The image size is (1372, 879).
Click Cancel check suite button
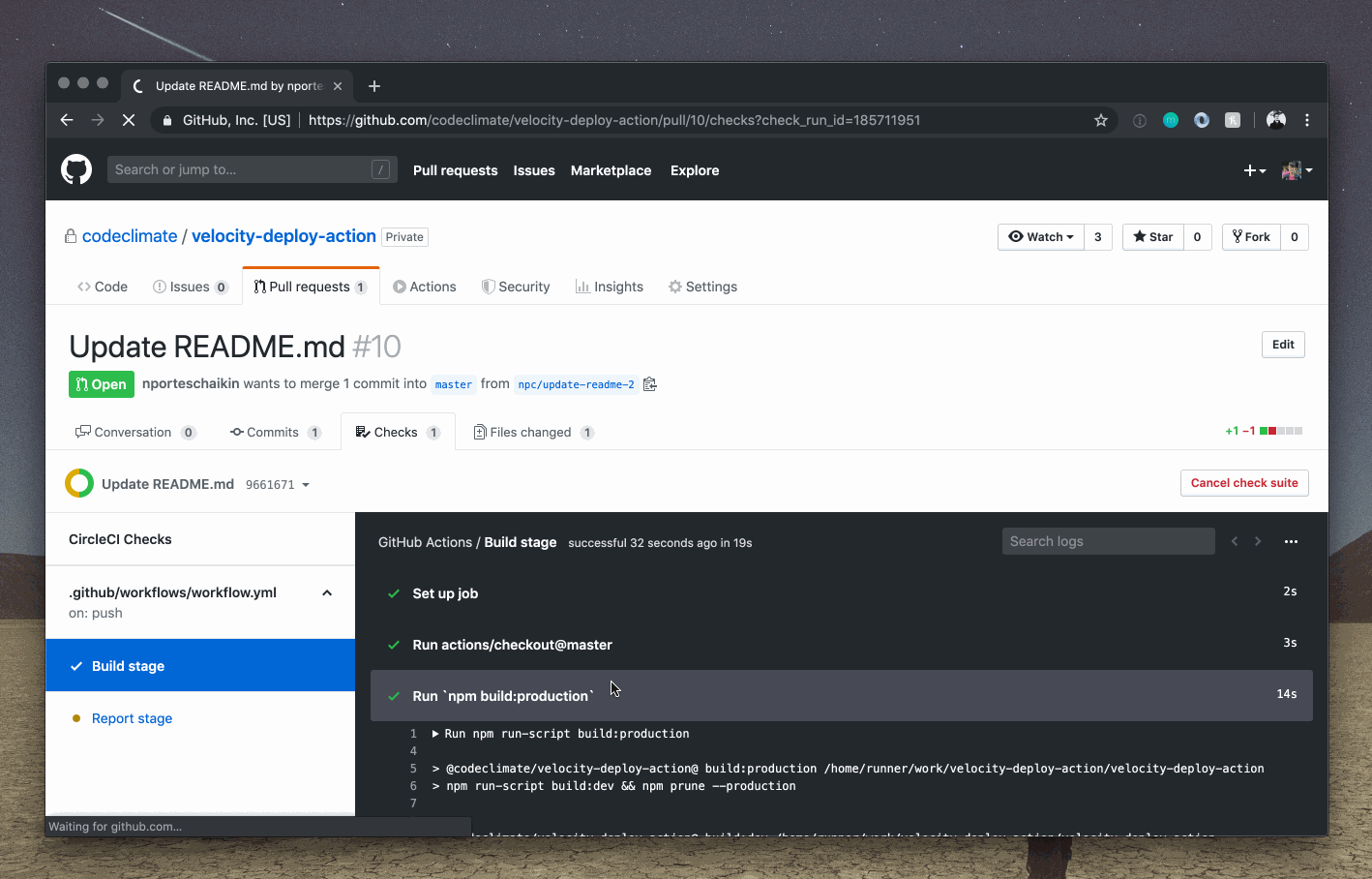1244,483
